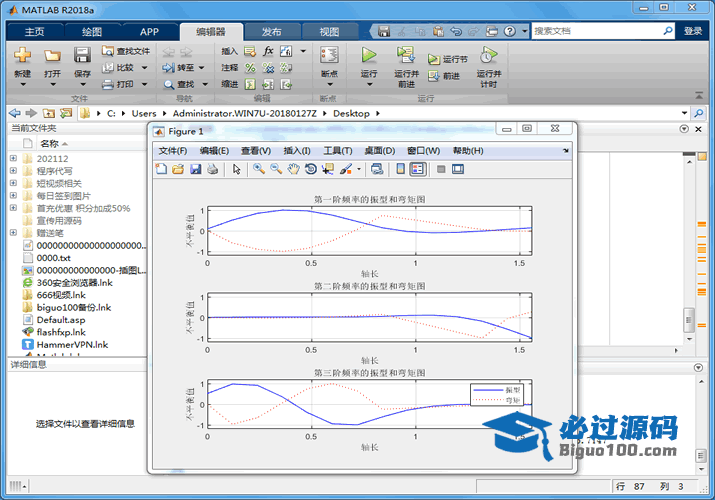Expand the 短视频相关 folder

coord(13,183)
